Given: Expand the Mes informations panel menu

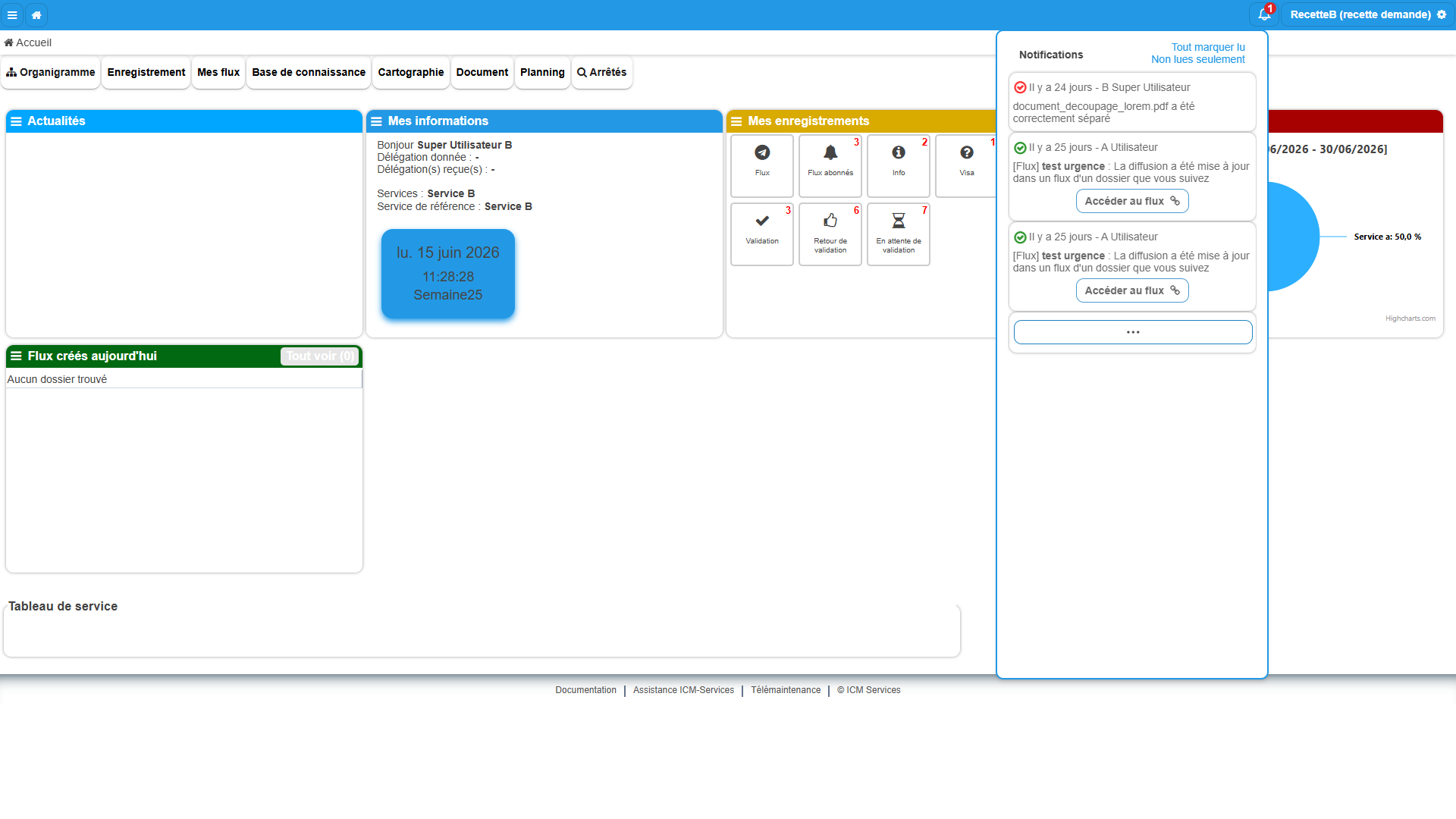Looking at the screenshot, I should (x=376, y=121).
